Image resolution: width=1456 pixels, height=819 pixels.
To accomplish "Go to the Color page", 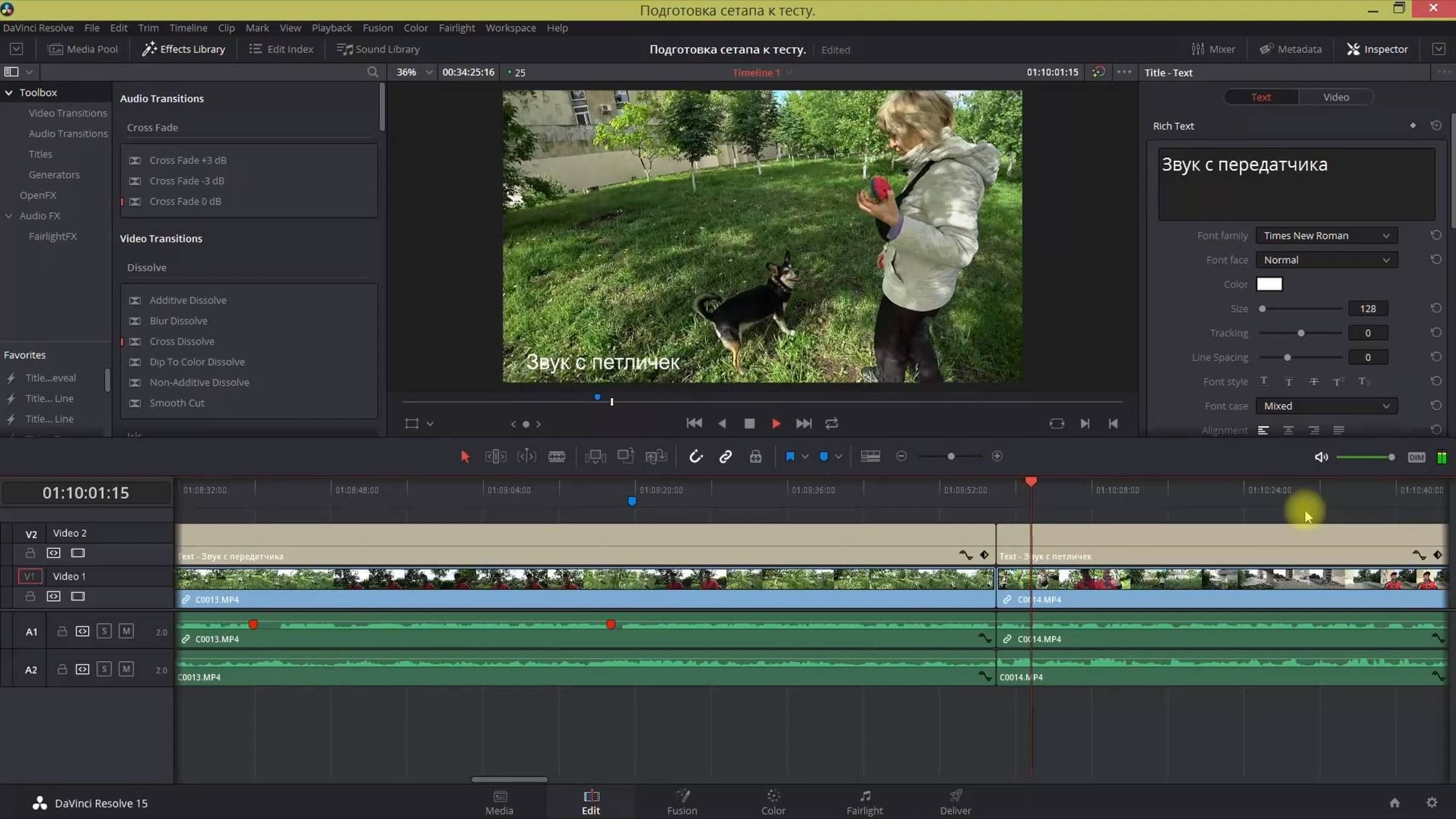I will pos(773,802).
